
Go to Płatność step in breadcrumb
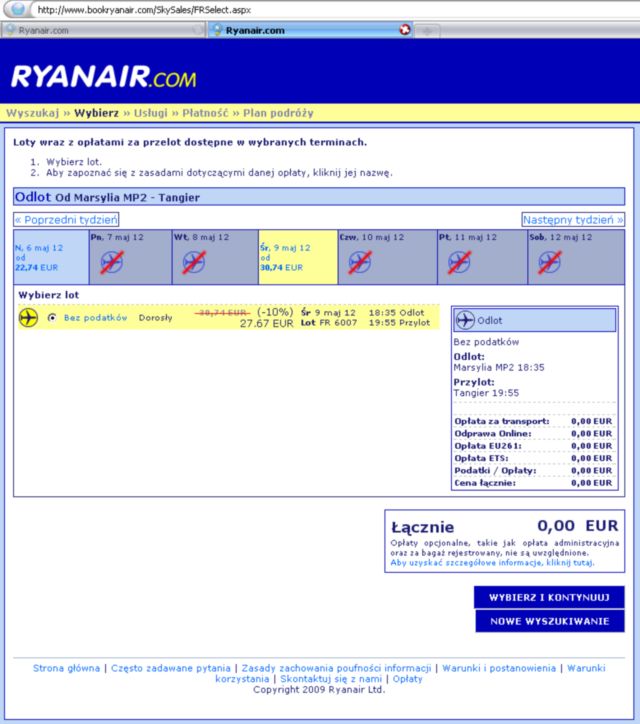[x=205, y=113]
